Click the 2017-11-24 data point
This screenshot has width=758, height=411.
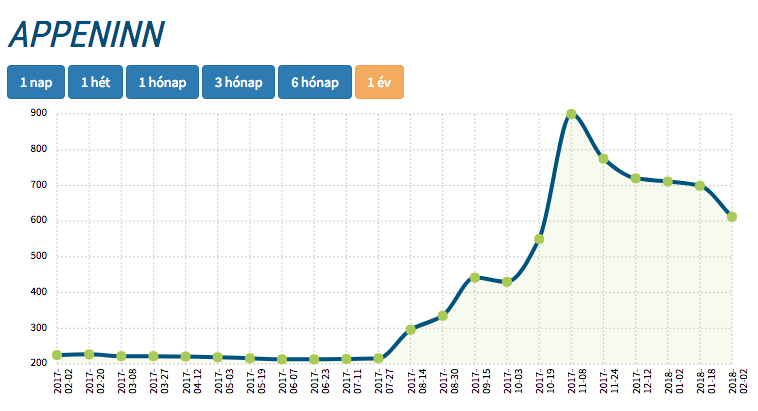click(x=603, y=159)
